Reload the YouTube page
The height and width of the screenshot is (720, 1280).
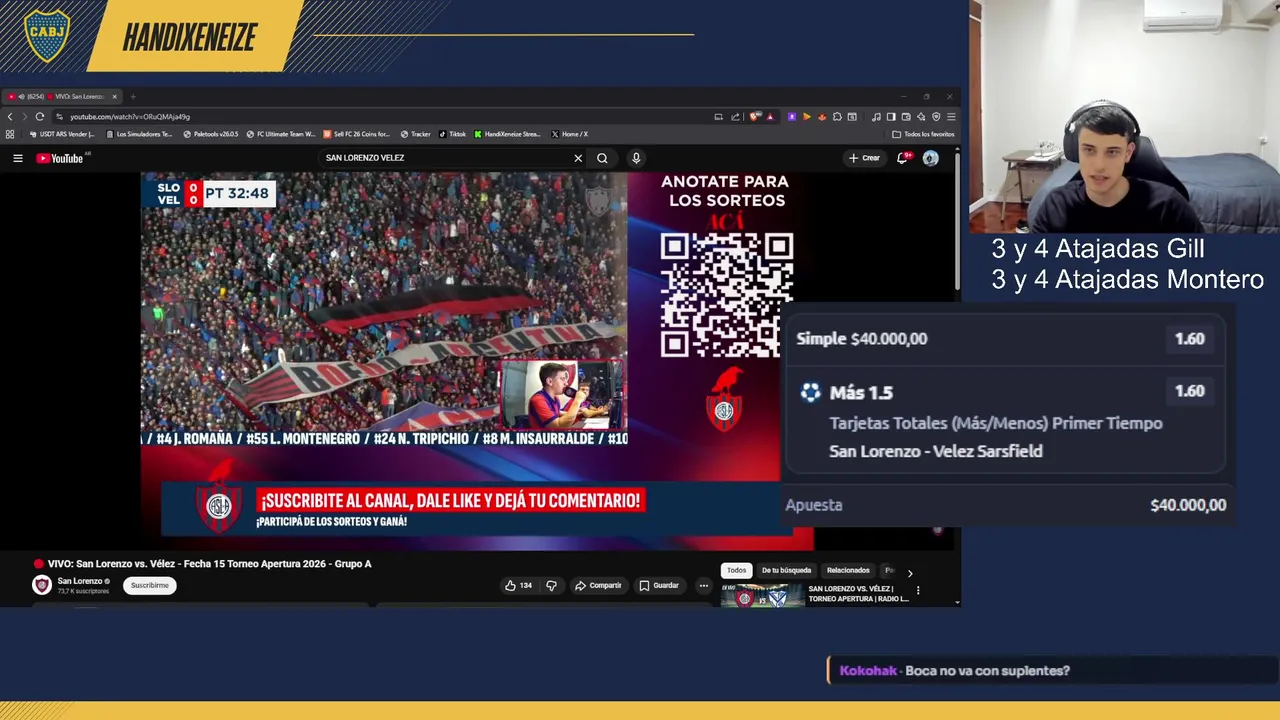40,117
